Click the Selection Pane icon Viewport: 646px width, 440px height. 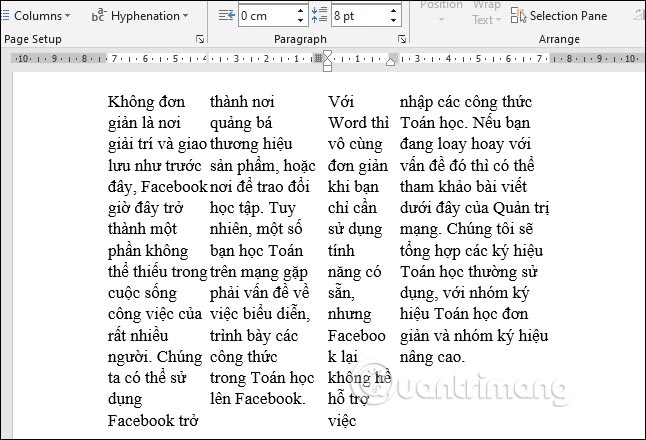tap(518, 16)
